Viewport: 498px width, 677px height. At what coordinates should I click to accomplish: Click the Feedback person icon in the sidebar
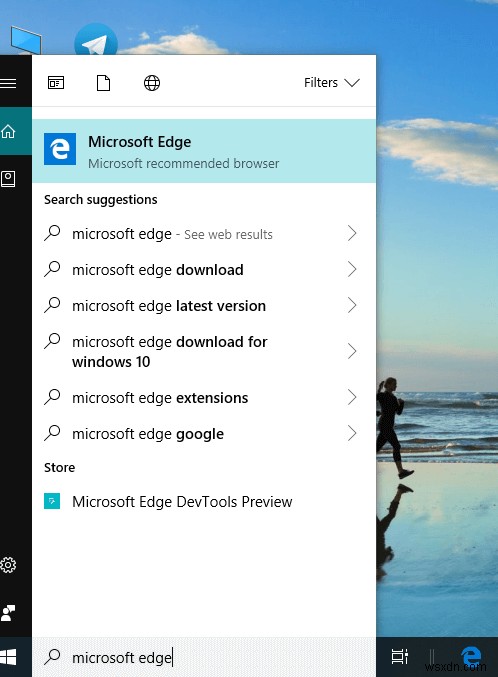pos(8,613)
